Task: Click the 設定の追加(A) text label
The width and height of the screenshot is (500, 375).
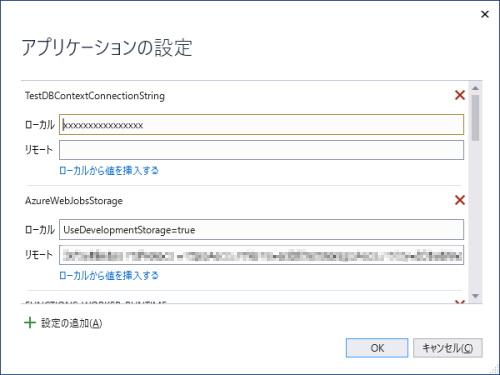Action: (72, 323)
